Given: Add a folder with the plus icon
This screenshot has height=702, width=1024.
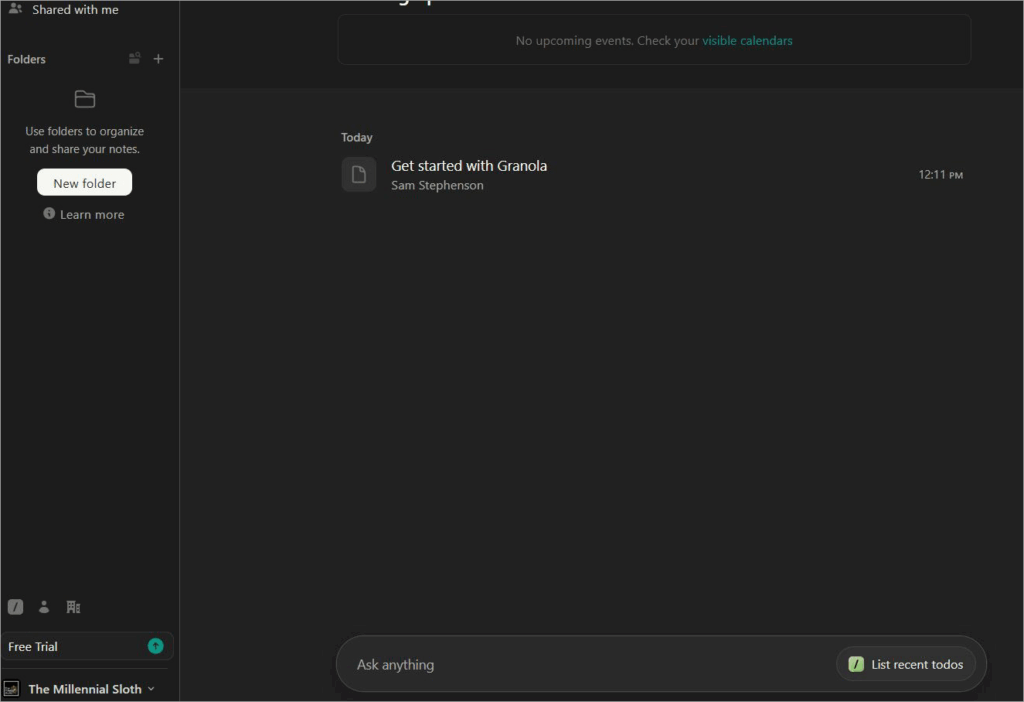Looking at the screenshot, I should [x=158, y=59].
